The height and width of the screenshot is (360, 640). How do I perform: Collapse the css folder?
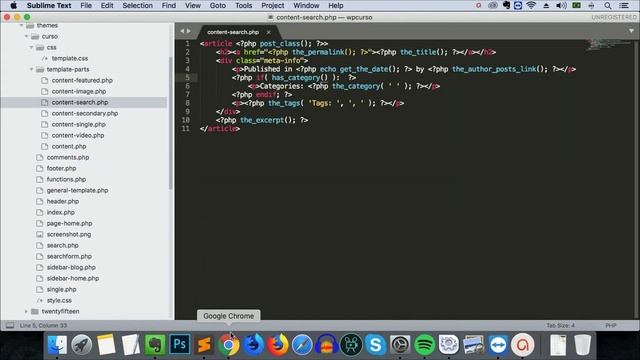point(31,47)
